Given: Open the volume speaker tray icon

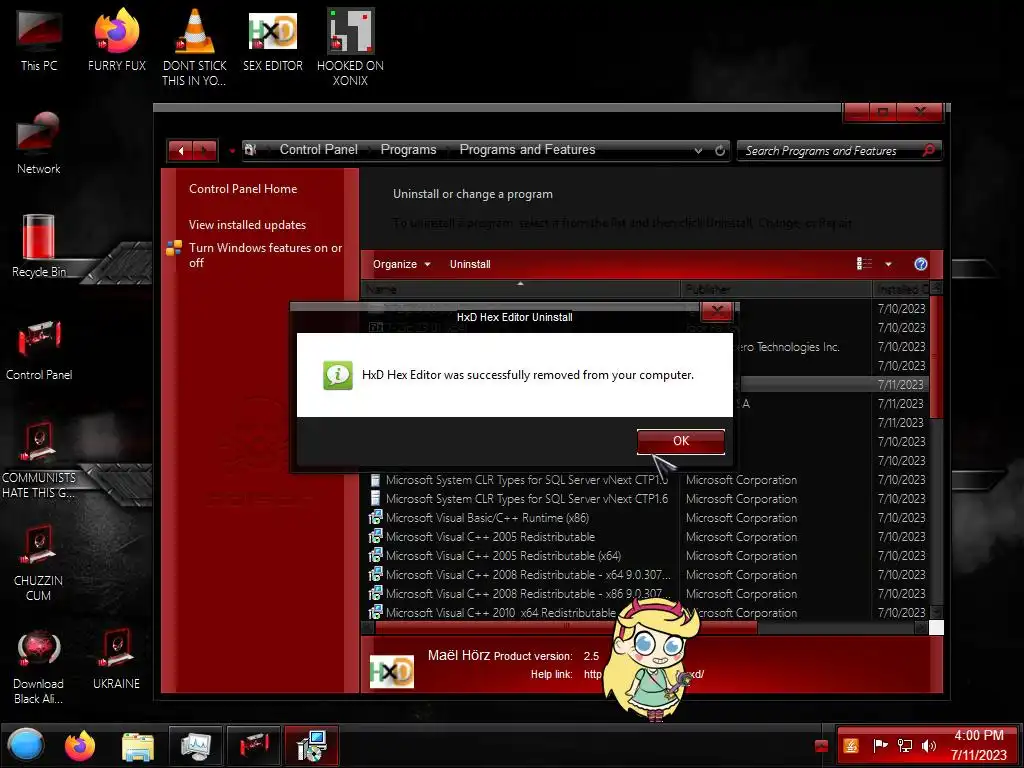Looking at the screenshot, I should 928,745.
